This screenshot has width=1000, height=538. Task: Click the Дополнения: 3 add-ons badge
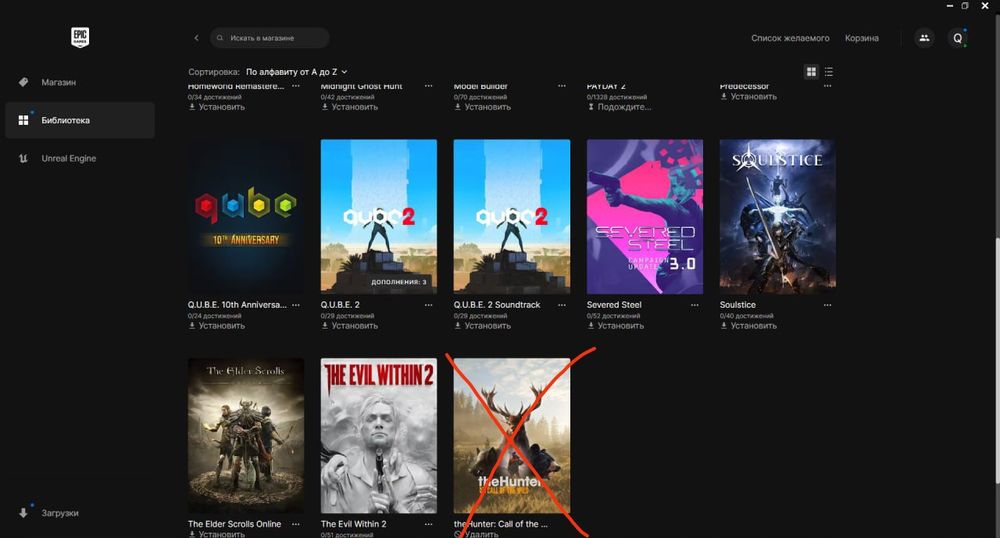tap(399, 282)
